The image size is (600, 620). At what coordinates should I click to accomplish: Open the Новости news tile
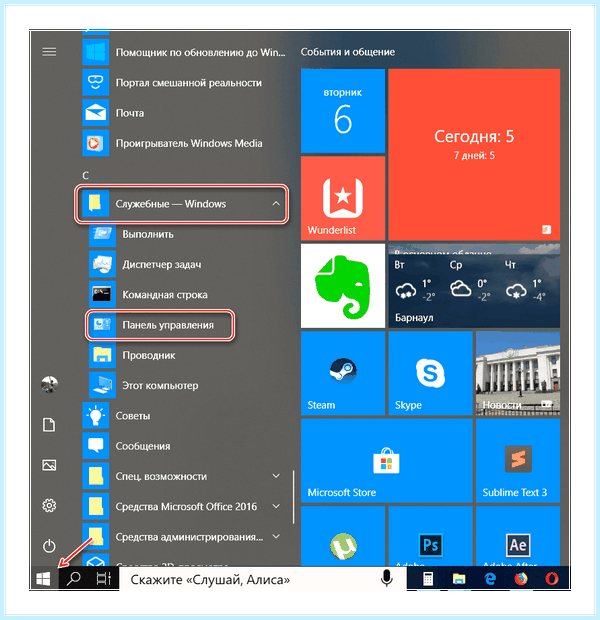coord(518,373)
